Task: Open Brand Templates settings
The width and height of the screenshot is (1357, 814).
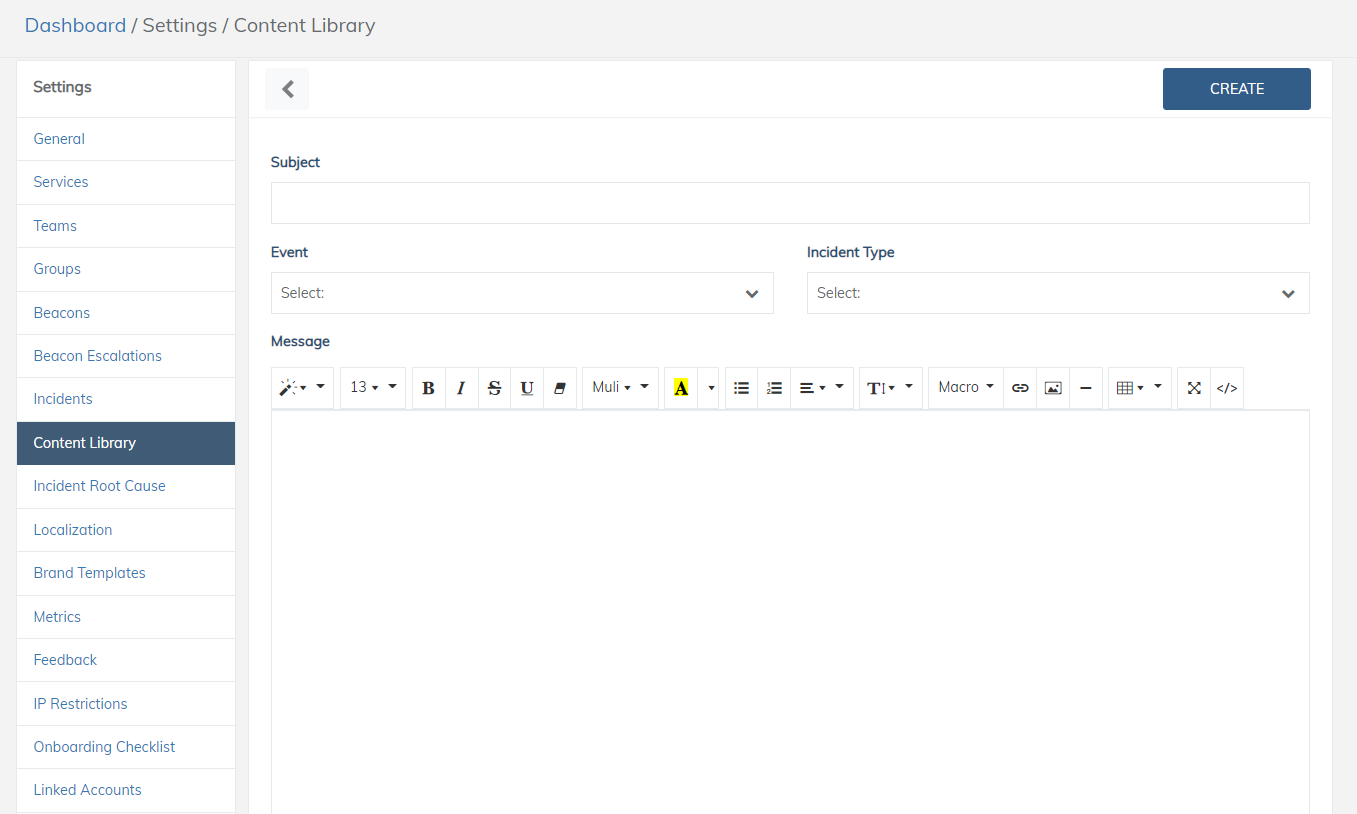Action: tap(126, 573)
